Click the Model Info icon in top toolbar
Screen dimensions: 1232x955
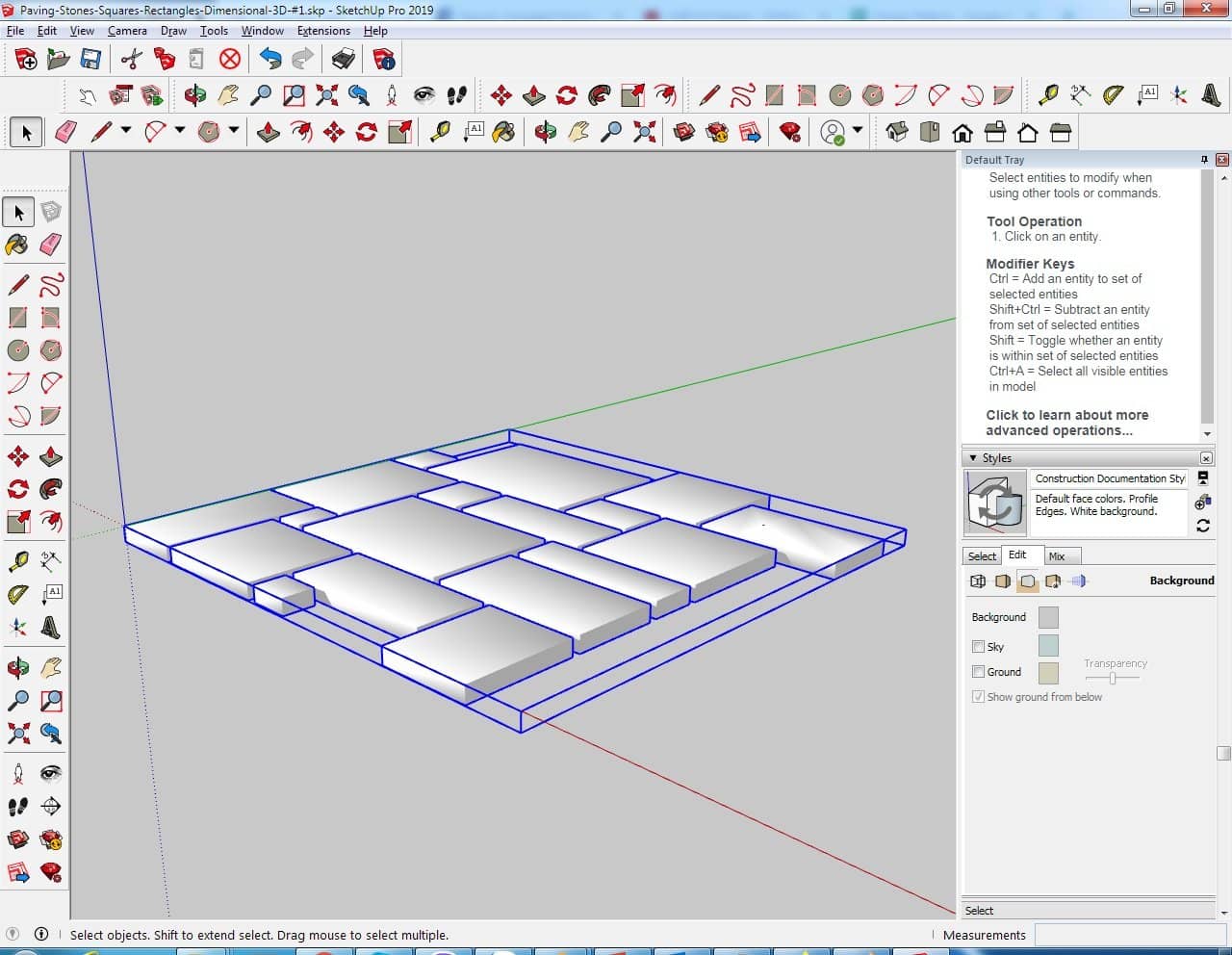pos(384,60)
